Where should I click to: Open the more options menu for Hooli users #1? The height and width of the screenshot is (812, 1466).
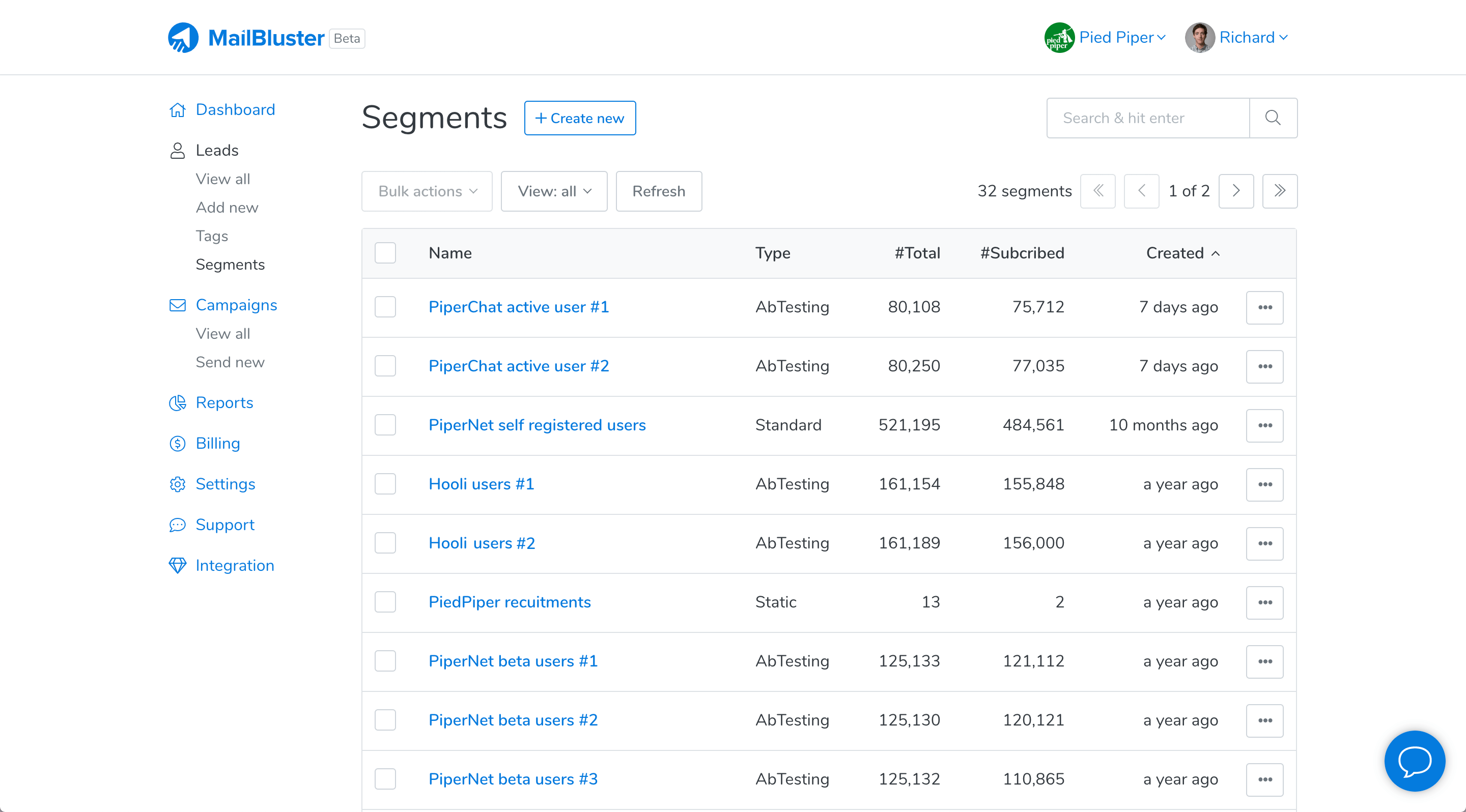(1264, 484)
